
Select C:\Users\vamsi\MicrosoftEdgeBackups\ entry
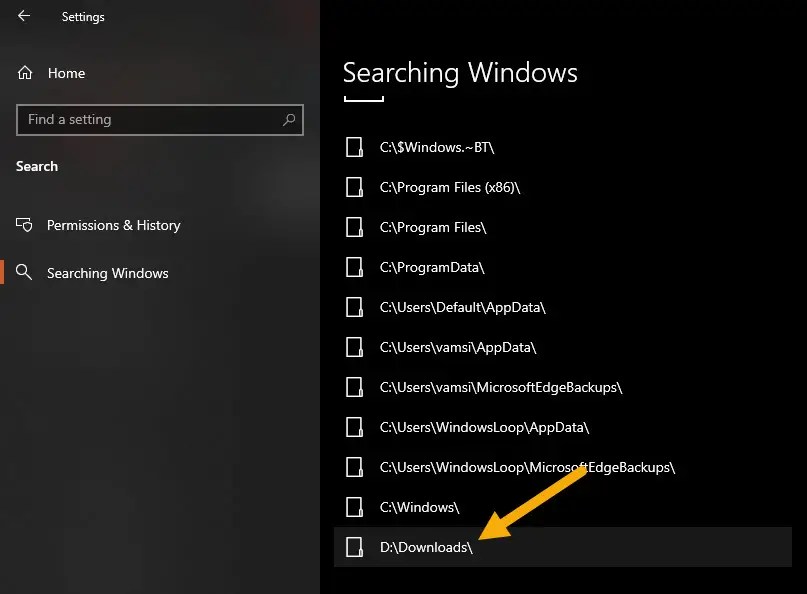coord(501,387)
